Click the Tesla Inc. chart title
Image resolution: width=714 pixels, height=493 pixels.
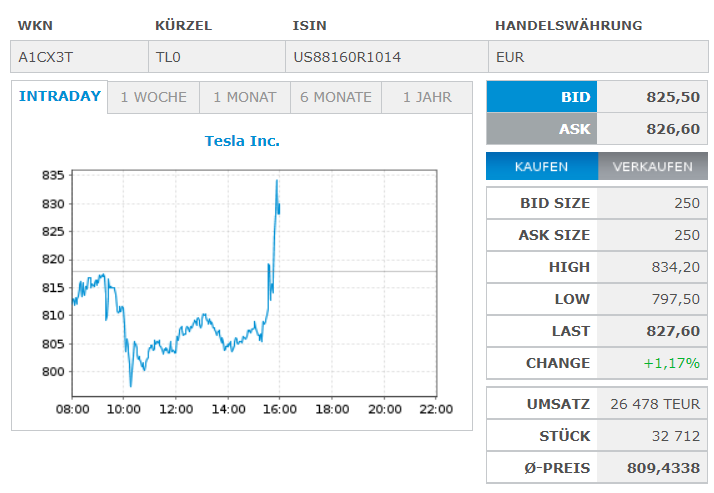pyautogui.click(x=242, y=141)
